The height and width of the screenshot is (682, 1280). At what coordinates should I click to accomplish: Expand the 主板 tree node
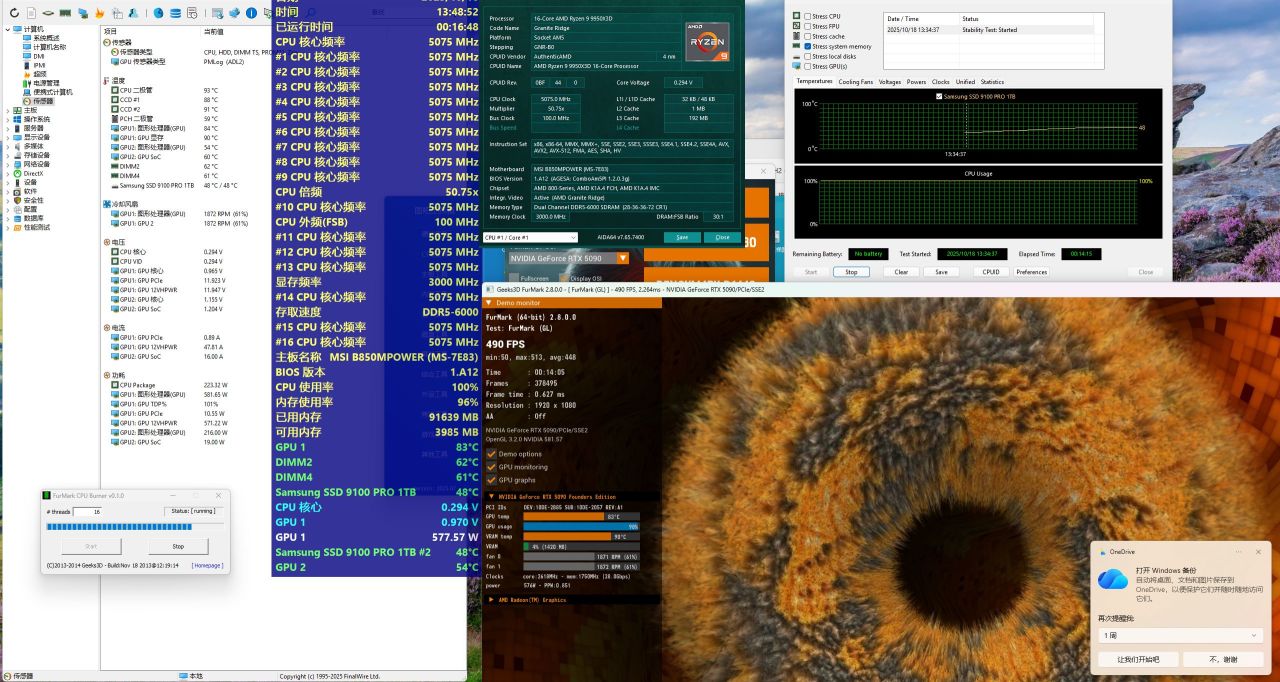[6, 110]
